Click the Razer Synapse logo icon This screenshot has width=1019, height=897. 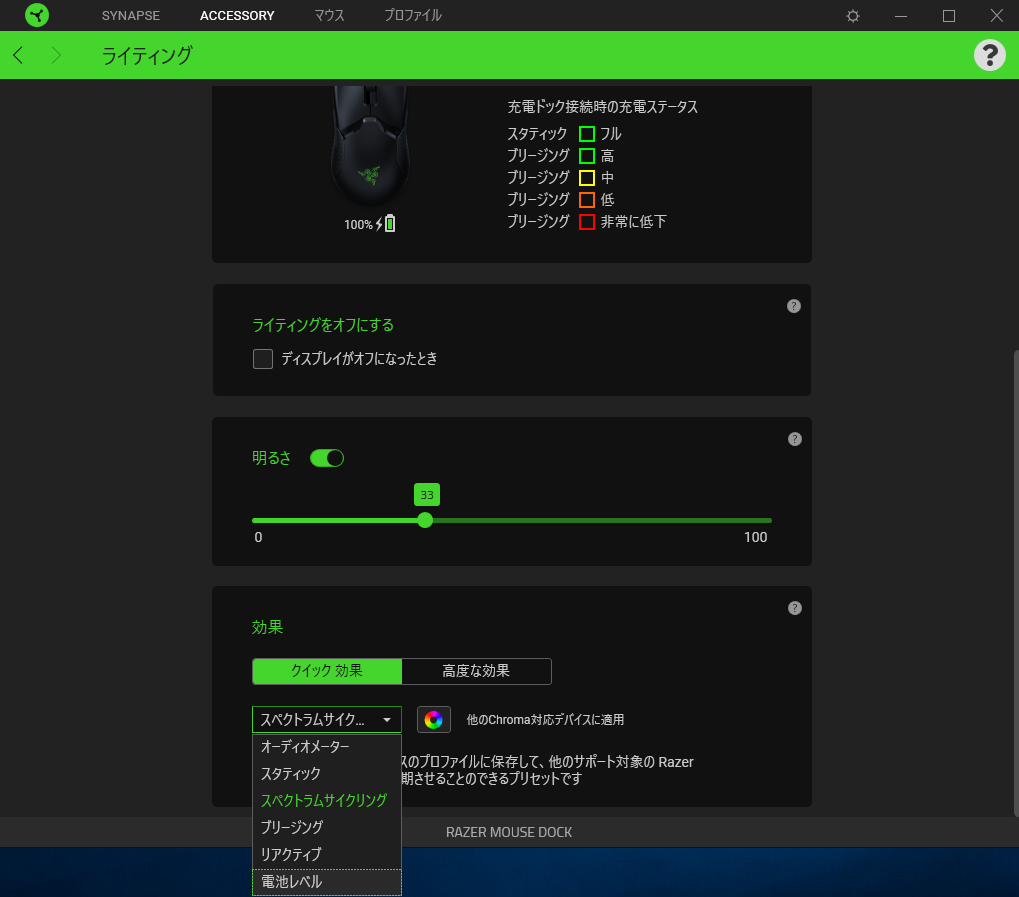coord(37,15)
